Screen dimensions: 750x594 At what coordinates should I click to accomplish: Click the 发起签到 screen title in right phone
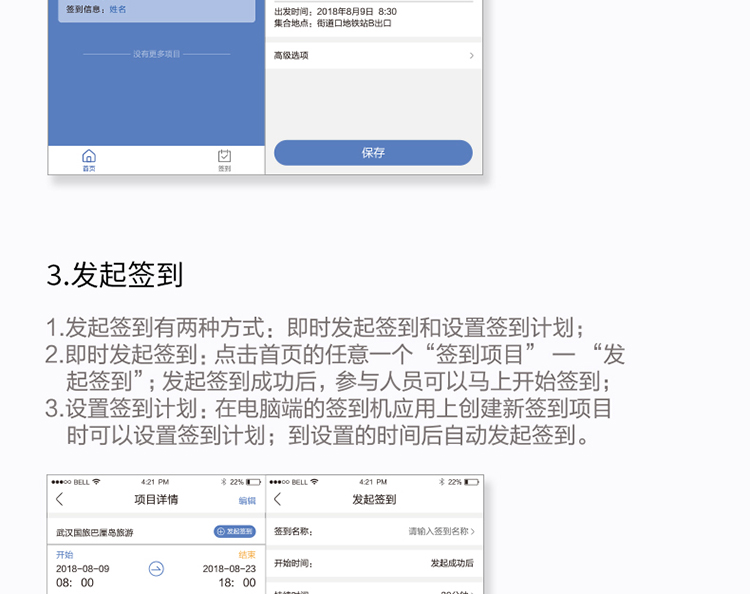click(x=374, y=499)
